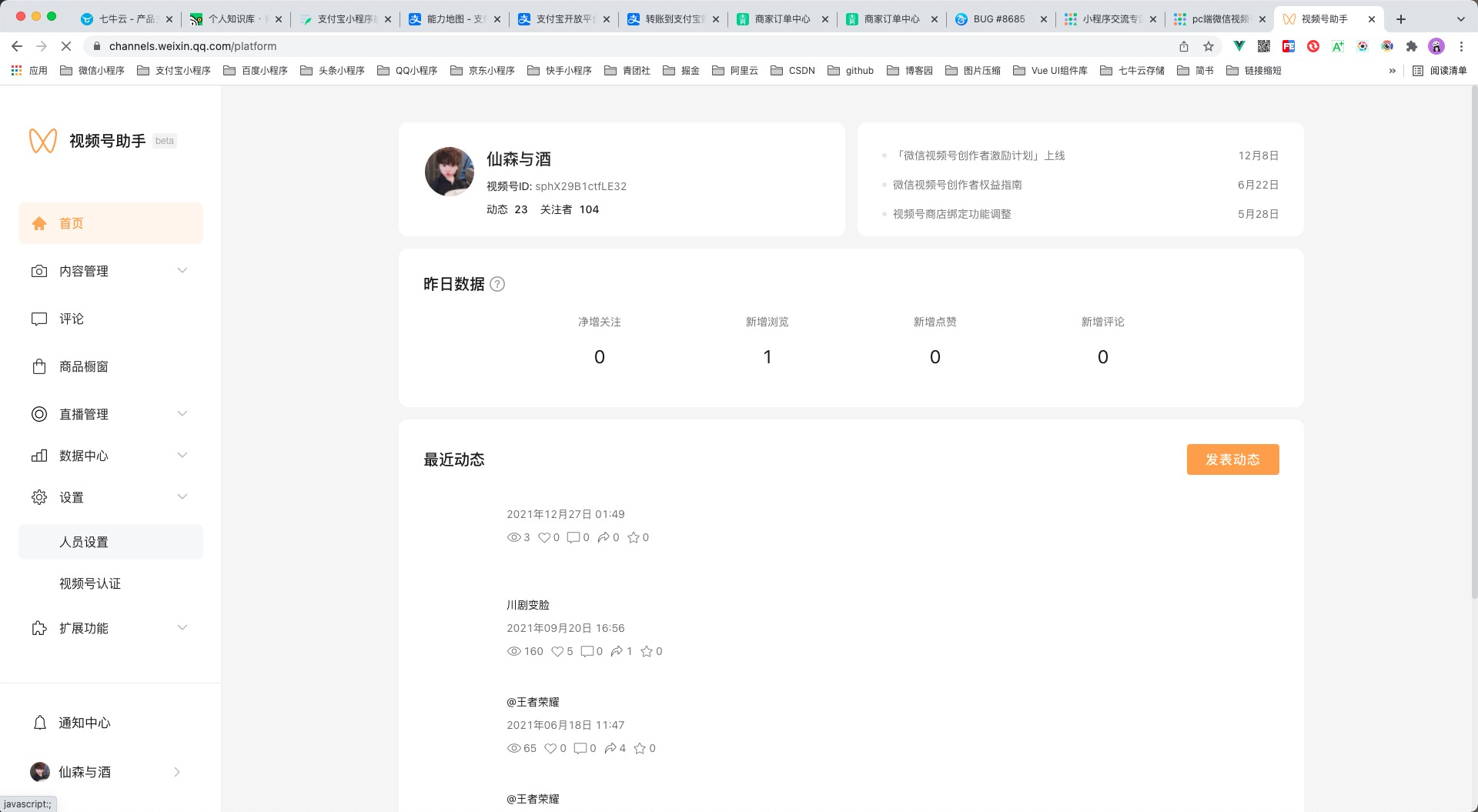The image size is (1478, 812).
Task: Click the 内容管理 camera icon
Action: [39, 271]
